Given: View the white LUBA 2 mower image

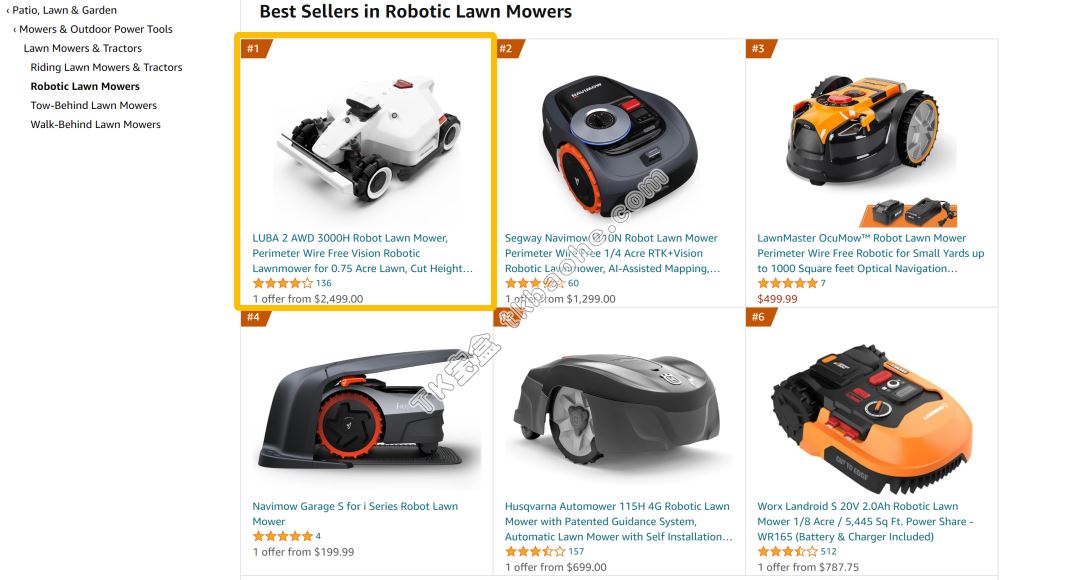Looking at the screenshot, I should coord(368,138).
